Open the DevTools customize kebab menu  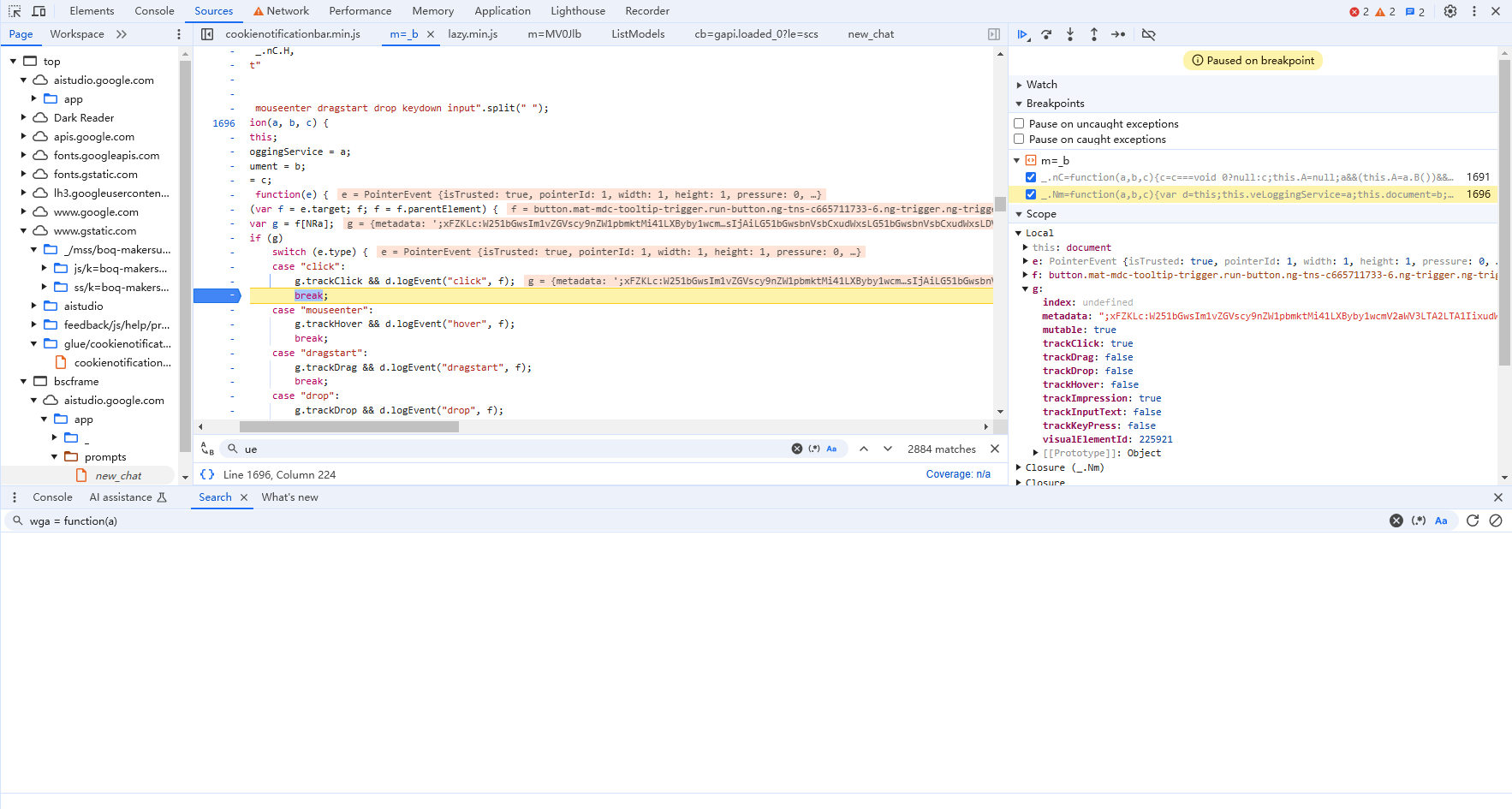click(x=1474, y=11)
